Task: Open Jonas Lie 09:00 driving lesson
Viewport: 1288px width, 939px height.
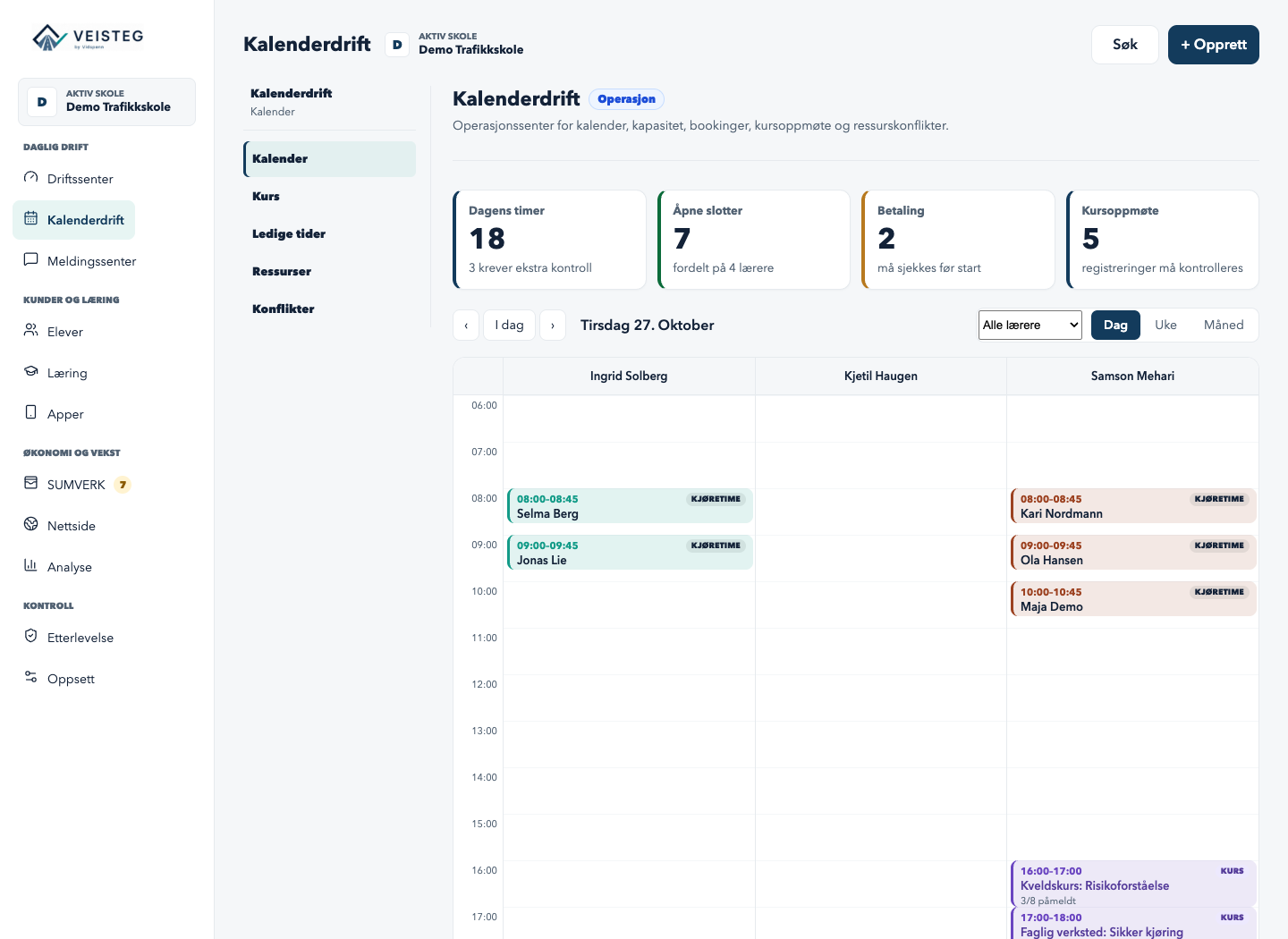Action: (630, 553)
